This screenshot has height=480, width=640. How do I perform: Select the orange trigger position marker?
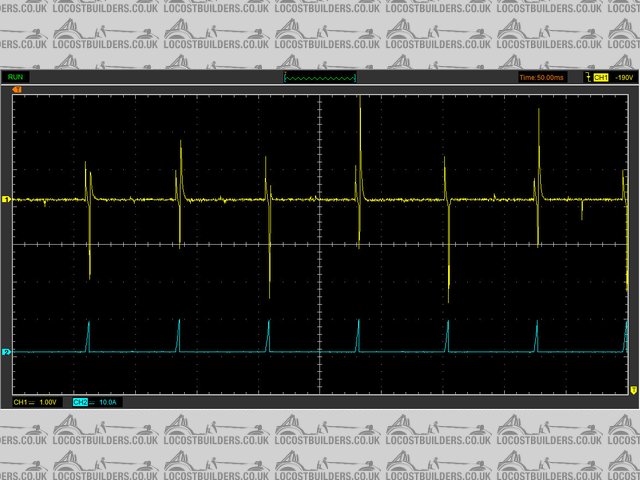(x=17, y=89)
